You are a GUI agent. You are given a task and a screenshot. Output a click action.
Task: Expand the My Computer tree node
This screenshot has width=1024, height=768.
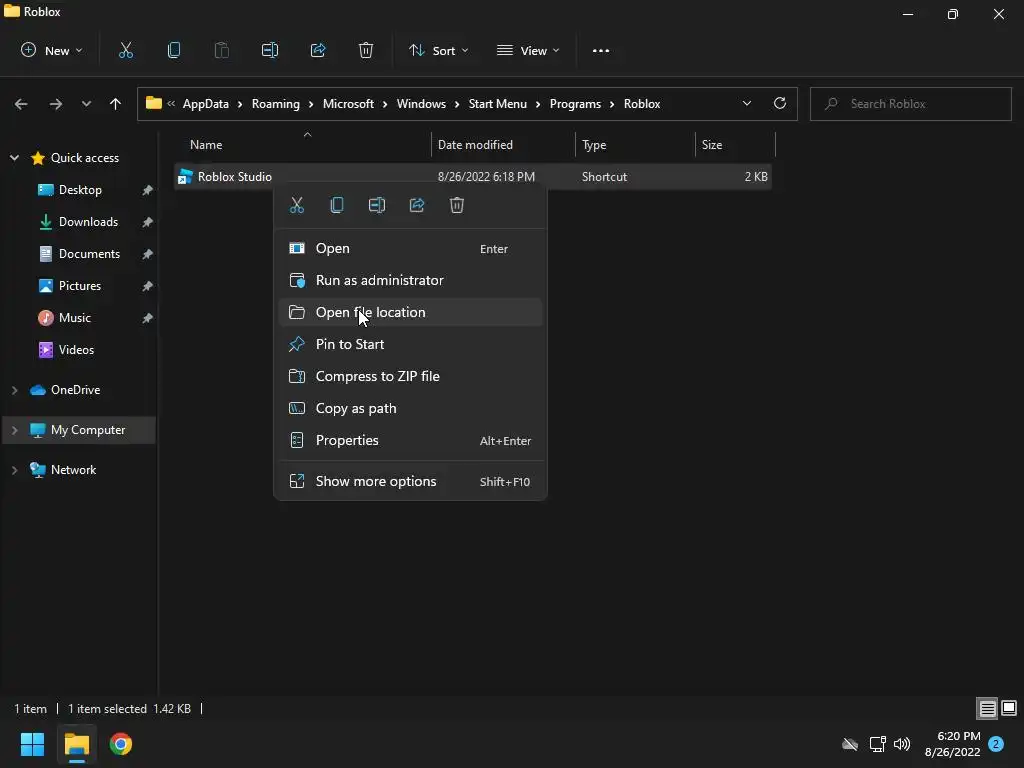pos(14,430)
